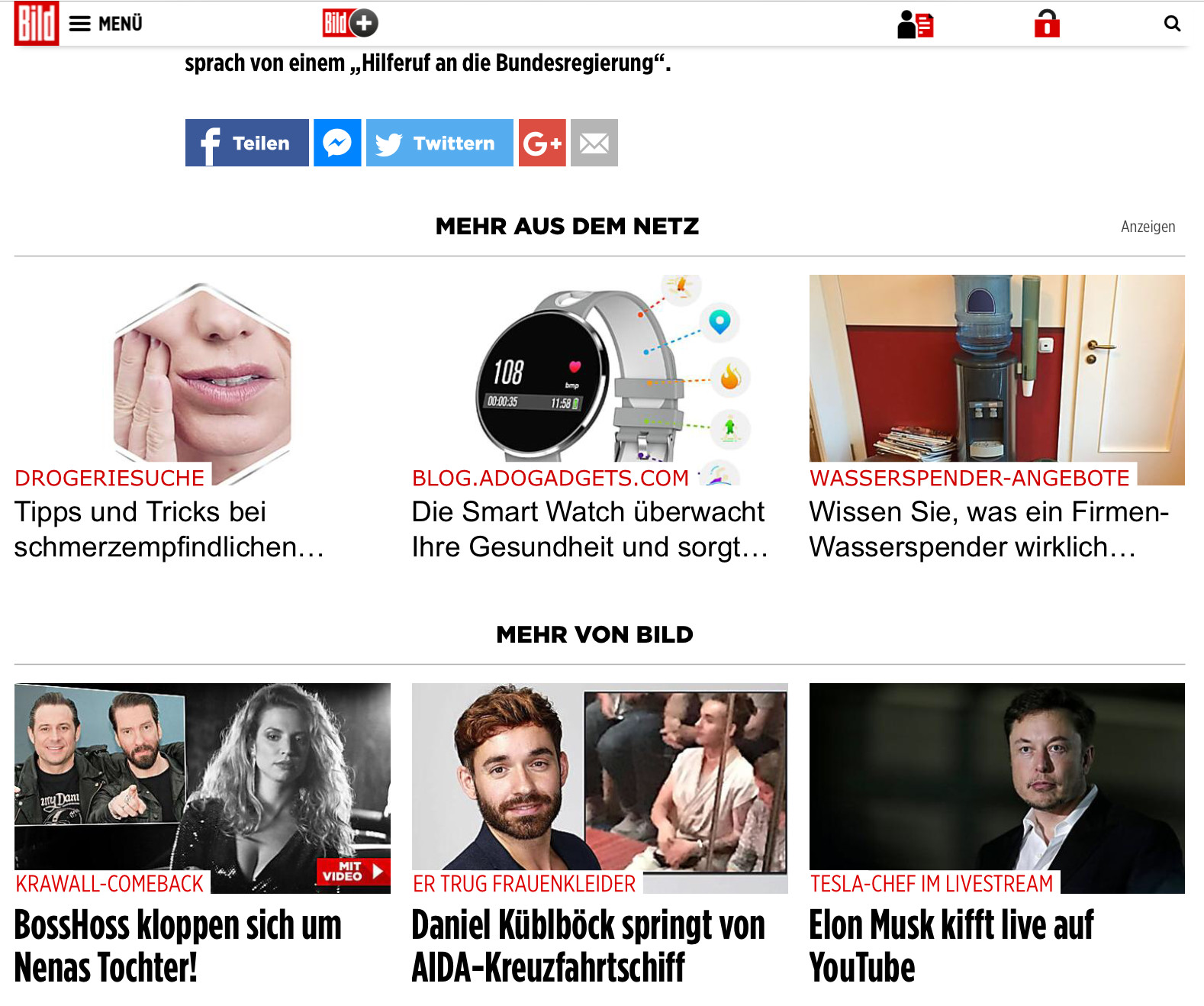Viewport: 1204px width, 1006px height.
Task: Open the hamburger MENÜ
Action: 105,24
